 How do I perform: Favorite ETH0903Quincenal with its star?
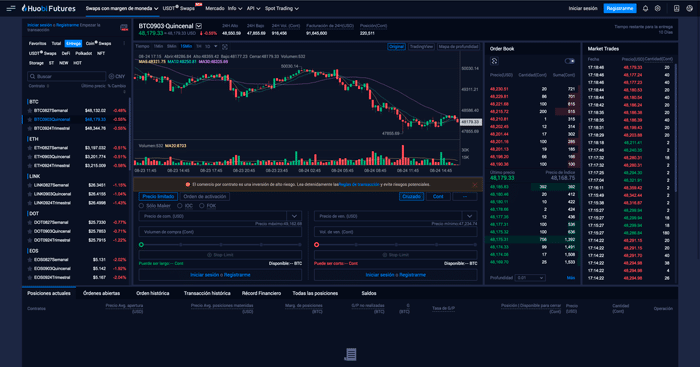[x=30, y=156]
